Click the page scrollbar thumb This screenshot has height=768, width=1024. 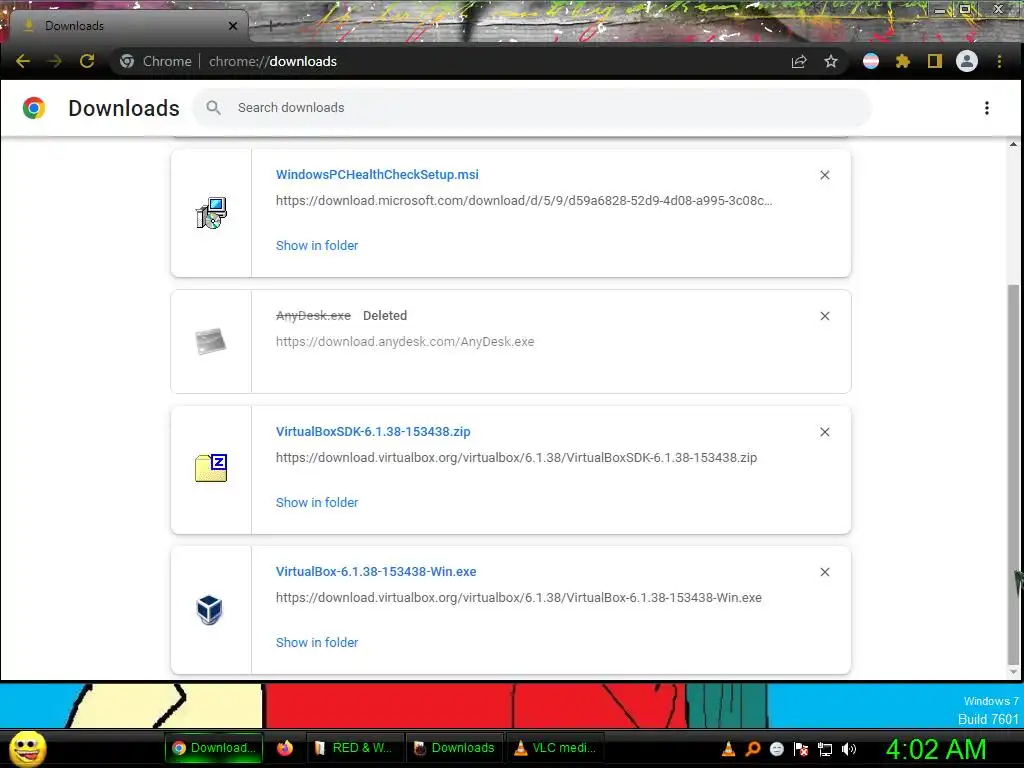coord(1014,473)
